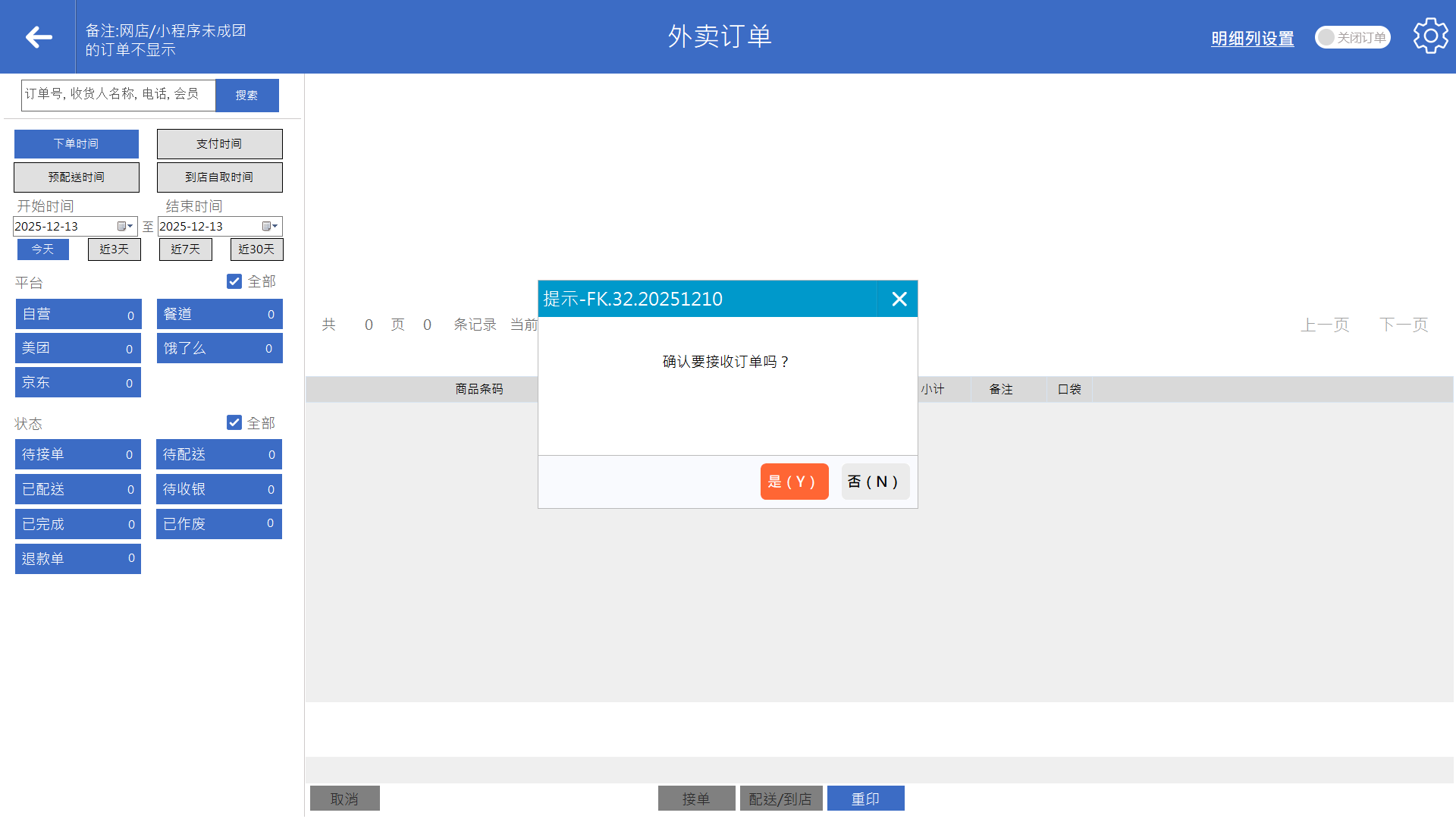This screenshot has width=1456, height=819.
Task: Click the 重印 reprint button
Action: click(865, 799)
